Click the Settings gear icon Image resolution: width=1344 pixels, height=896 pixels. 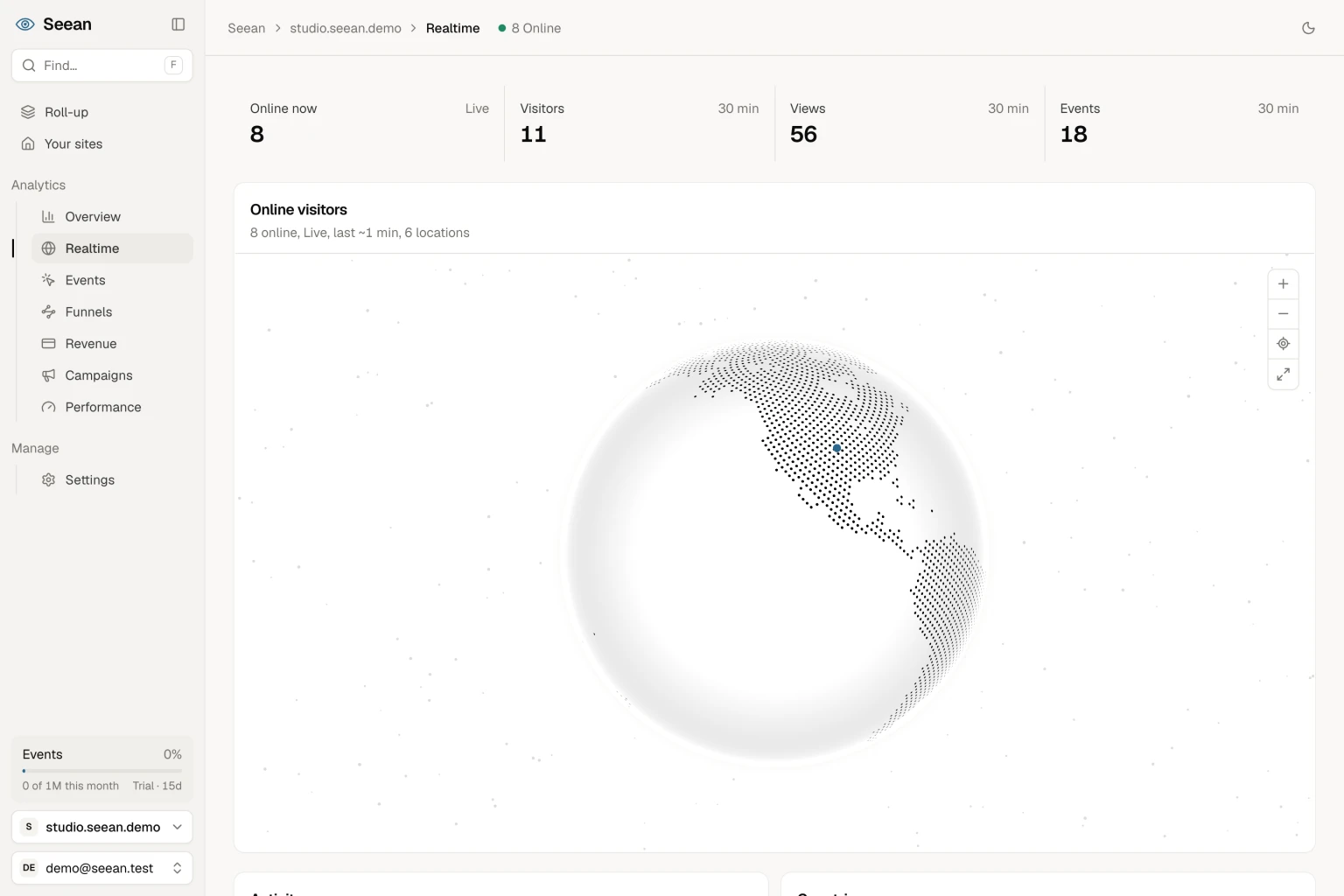click(49, 479)
